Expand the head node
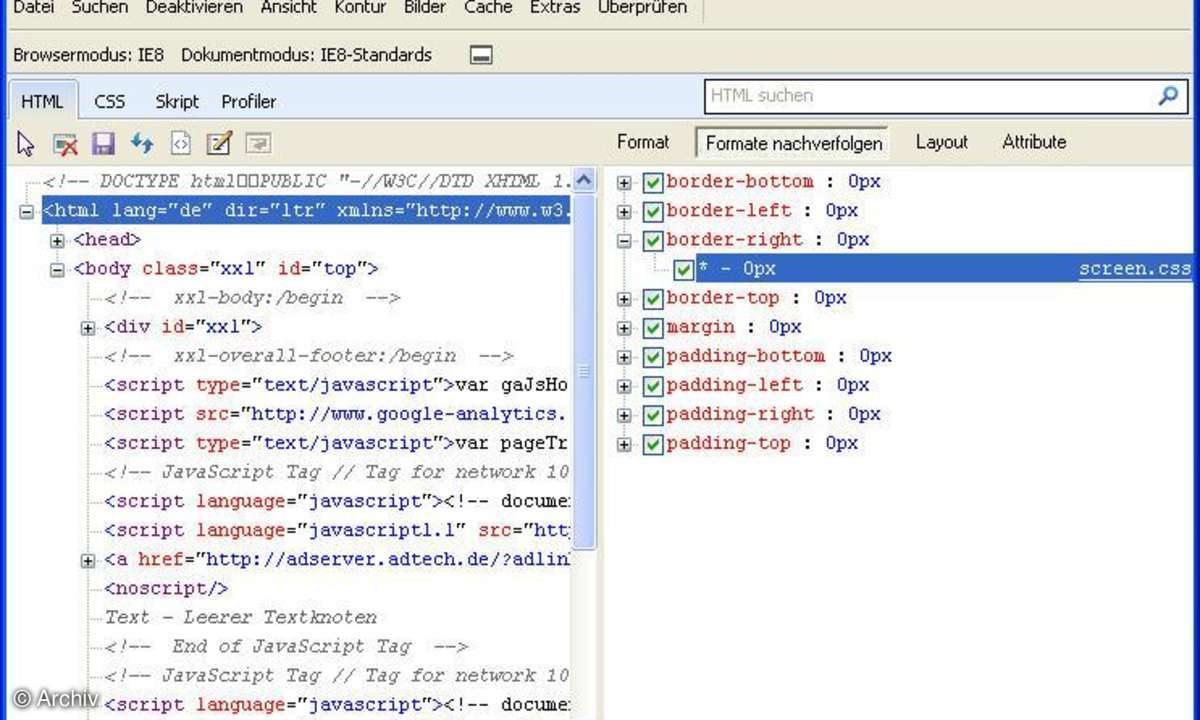The width and height of the screenshot is (1200, 720). 57,240
